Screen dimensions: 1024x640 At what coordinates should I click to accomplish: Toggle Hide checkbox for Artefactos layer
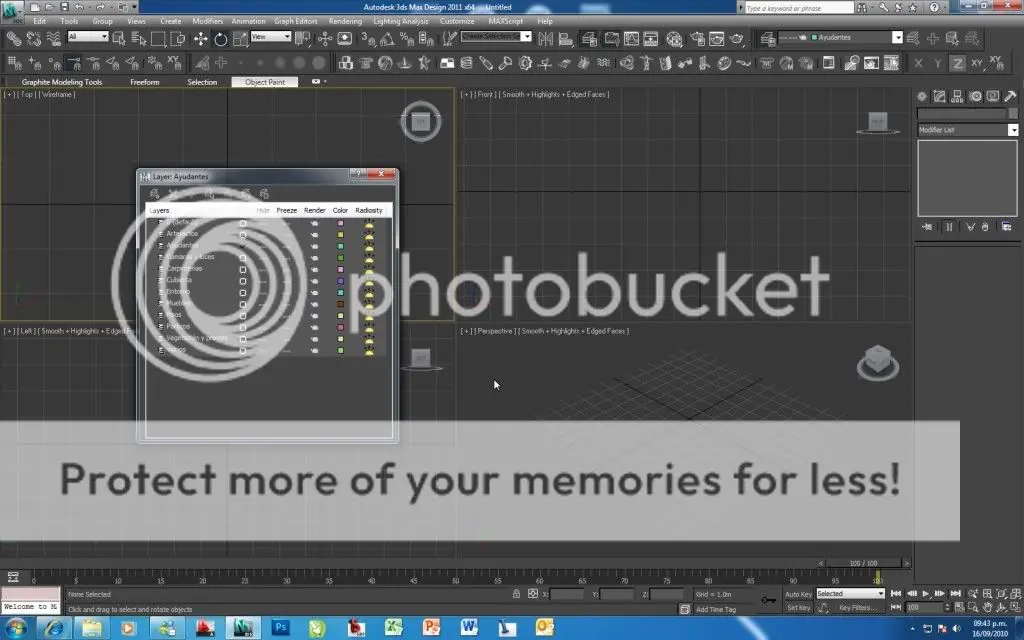[x=243, y=234]
